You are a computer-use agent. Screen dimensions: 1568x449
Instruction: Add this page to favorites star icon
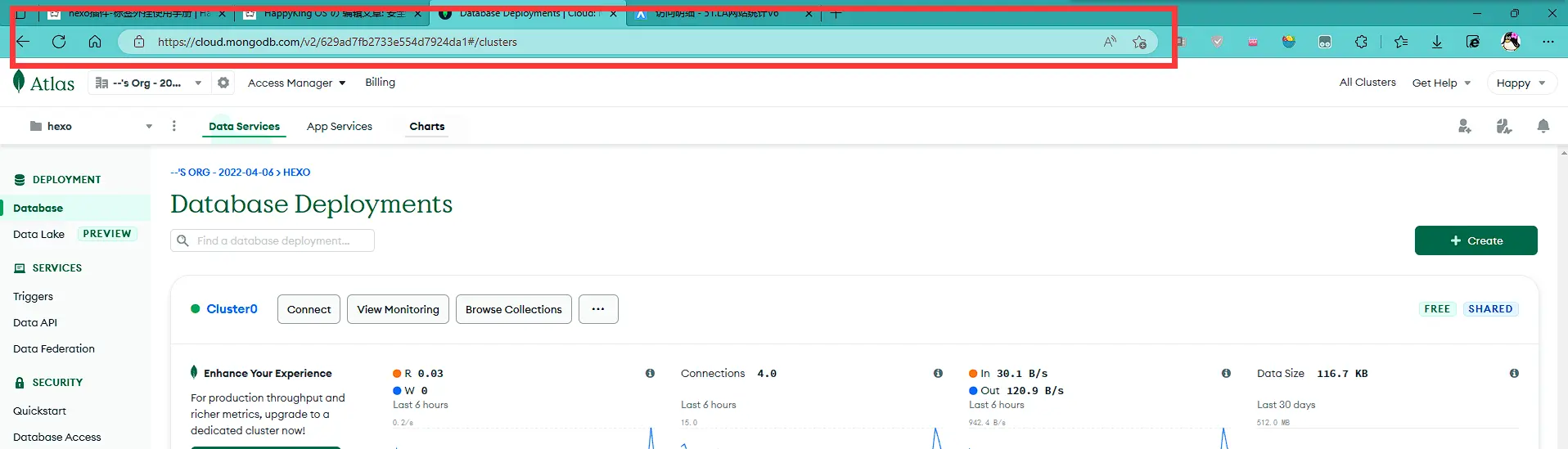(x=1139, y=42)
